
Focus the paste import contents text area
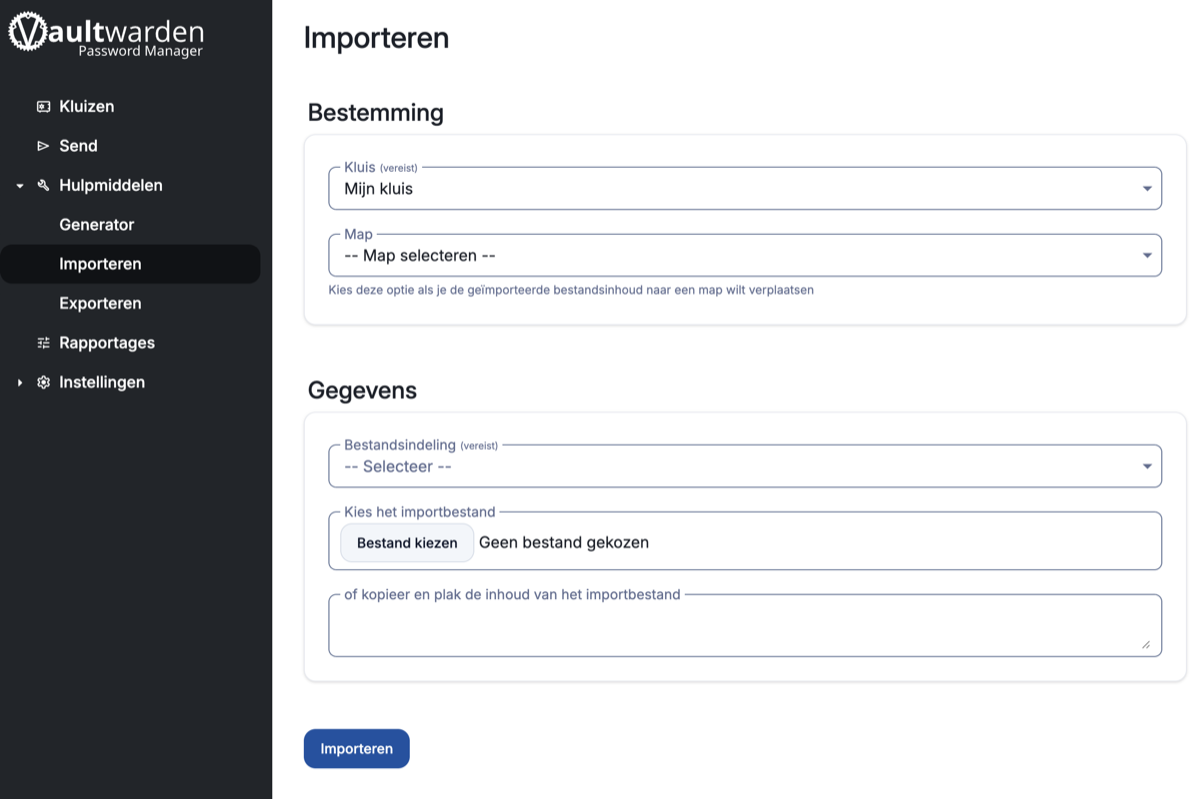(x=745, y=626)
